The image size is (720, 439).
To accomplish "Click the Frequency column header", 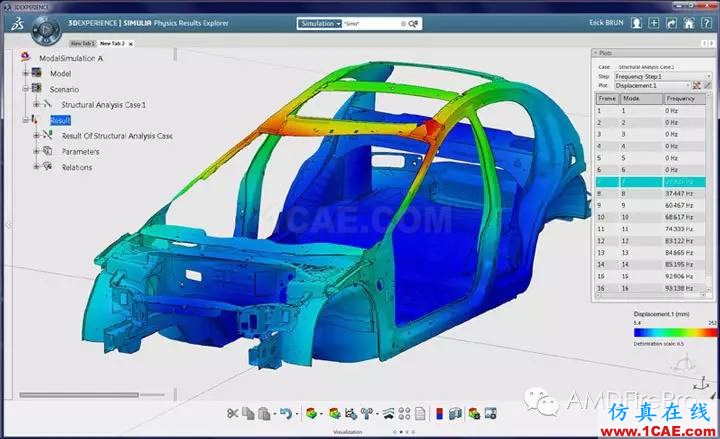I will pos(685,99).
